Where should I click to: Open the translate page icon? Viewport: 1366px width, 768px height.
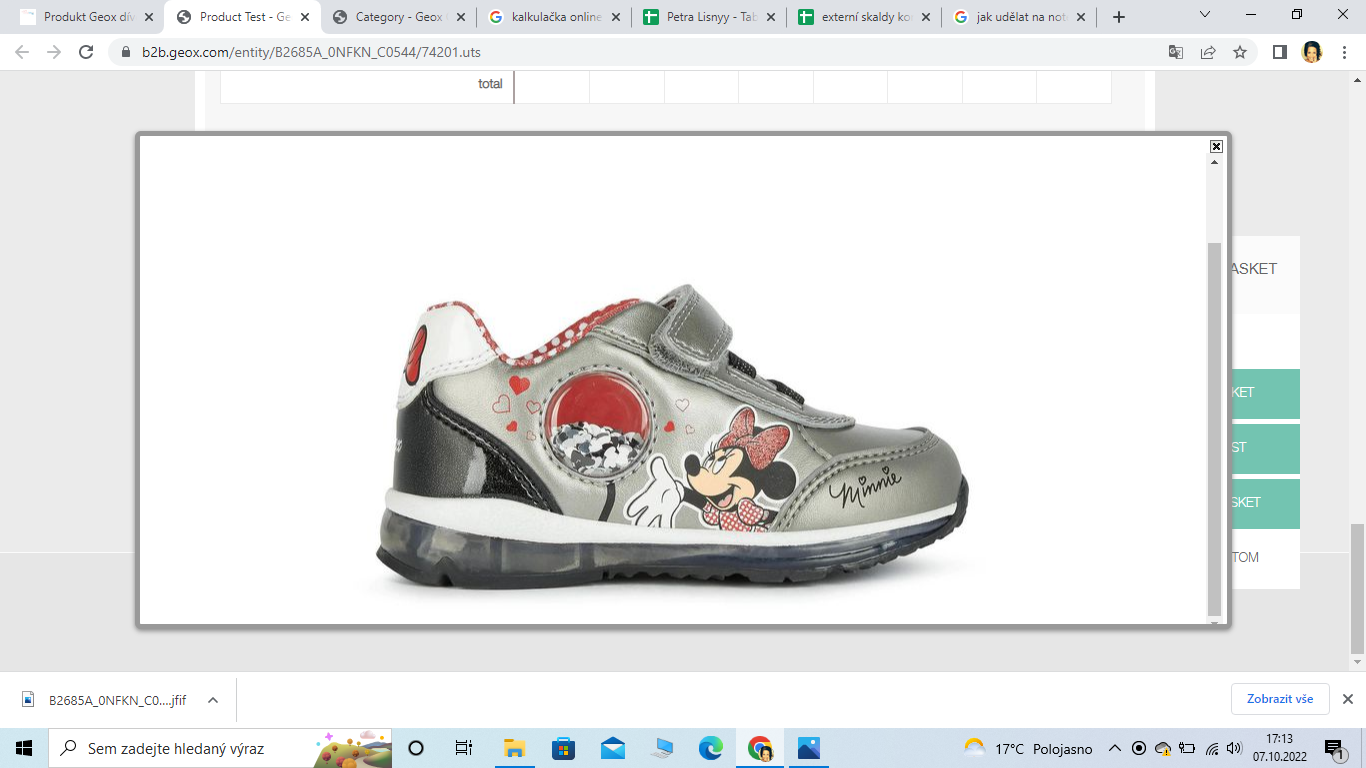point(1176,52)
